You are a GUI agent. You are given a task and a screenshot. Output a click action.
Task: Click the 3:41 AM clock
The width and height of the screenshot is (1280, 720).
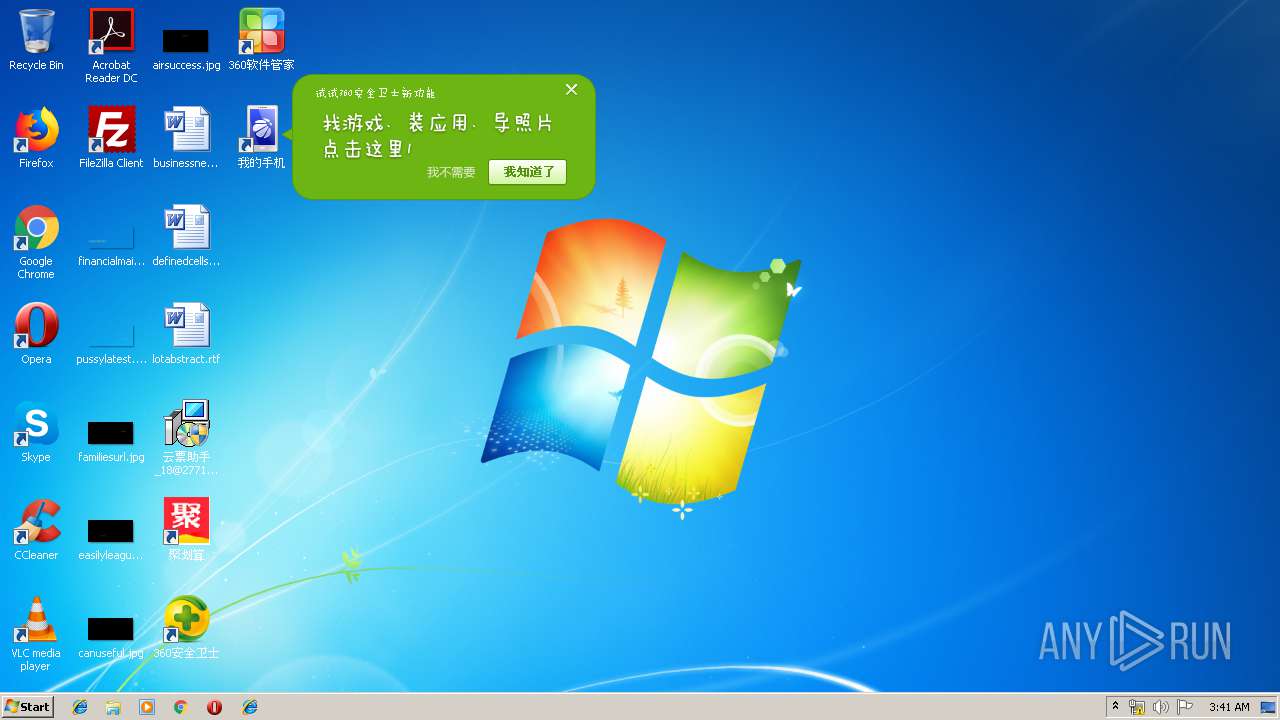pyautogui.click(x=1228, y=707)
